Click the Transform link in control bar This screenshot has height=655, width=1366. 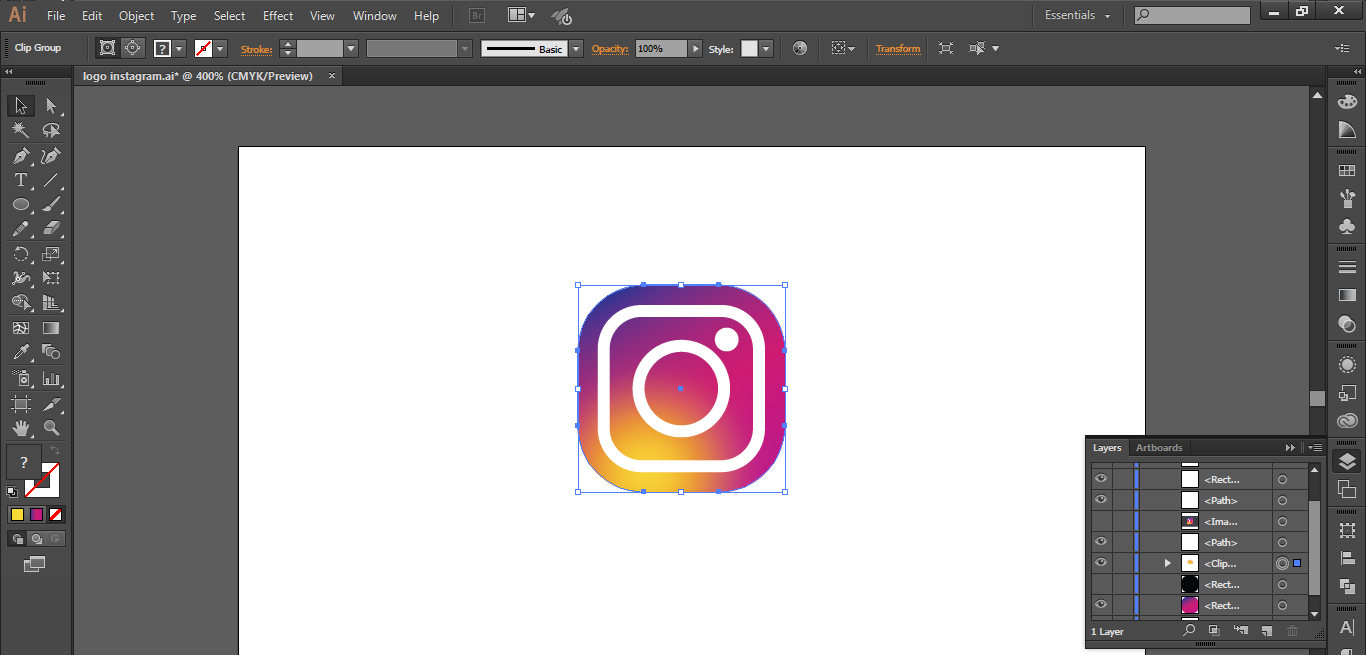[x=898, y=49]
